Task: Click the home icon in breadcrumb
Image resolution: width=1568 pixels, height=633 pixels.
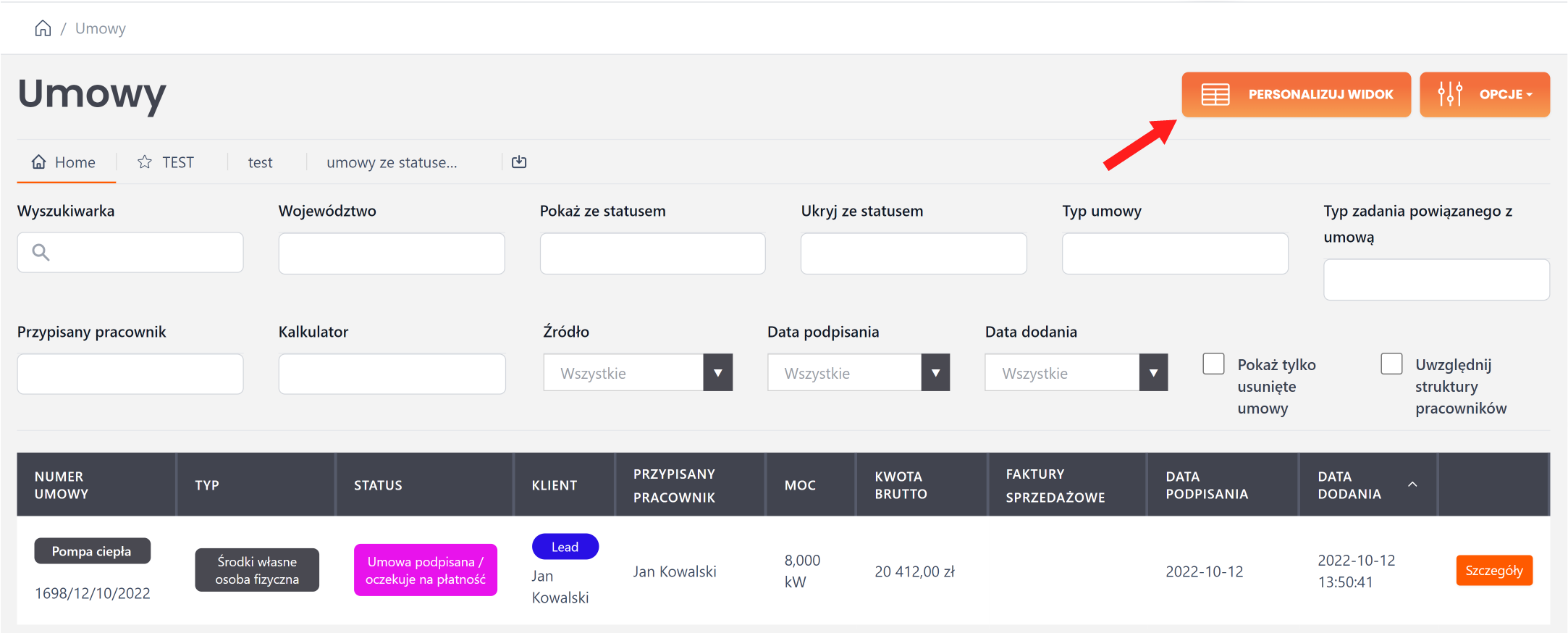Action: [43, 28]
